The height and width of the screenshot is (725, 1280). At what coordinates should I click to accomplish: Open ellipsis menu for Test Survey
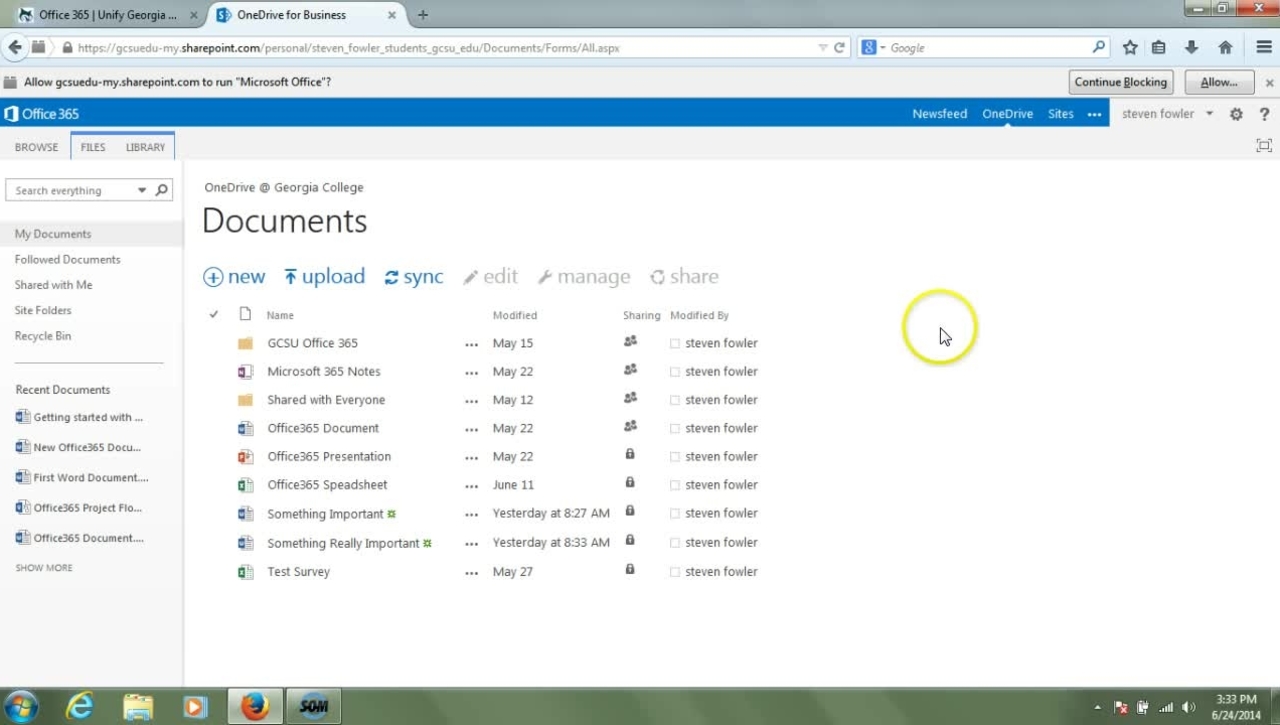click(471, 574)
